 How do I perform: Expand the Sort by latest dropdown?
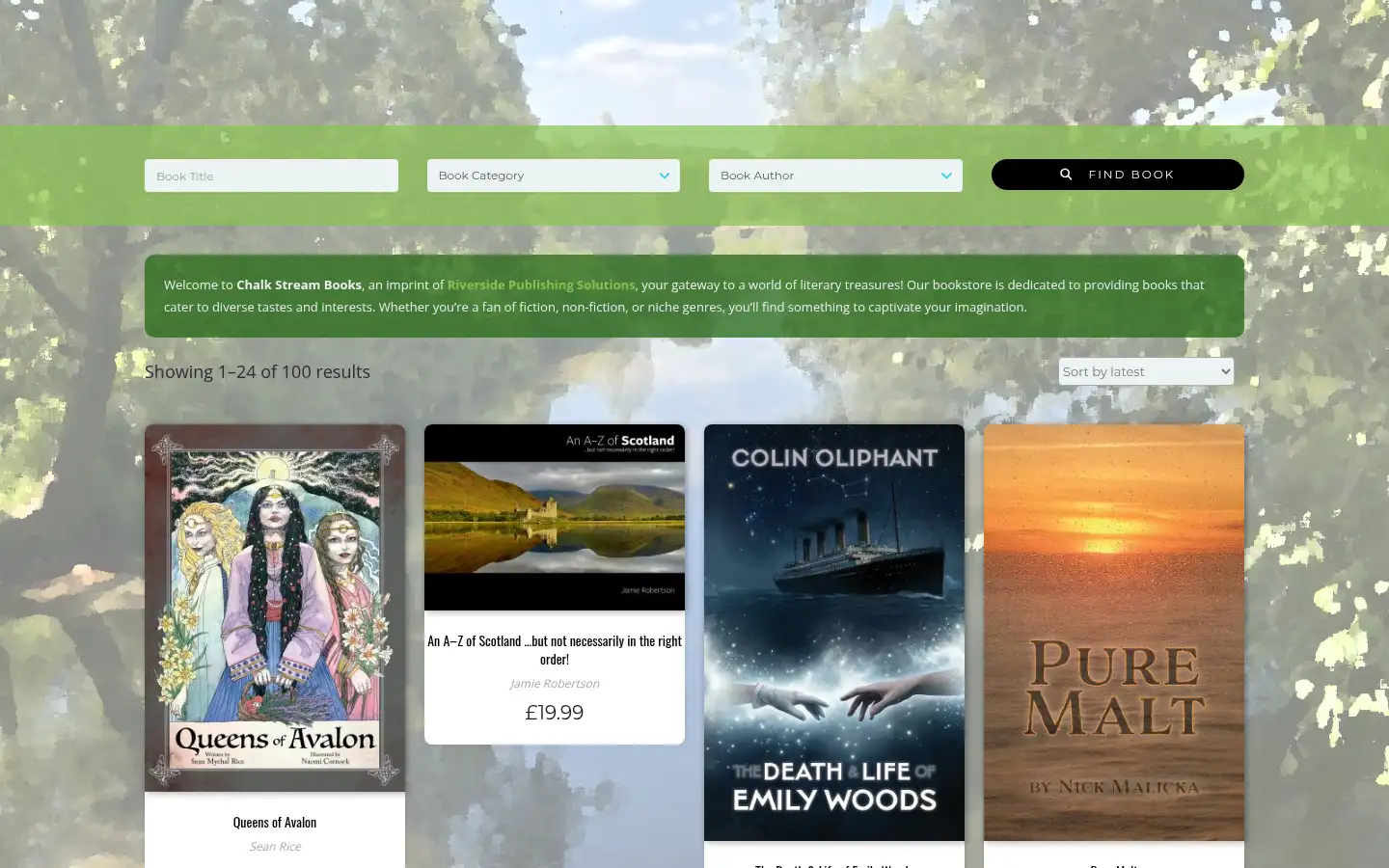(1146, 371)
